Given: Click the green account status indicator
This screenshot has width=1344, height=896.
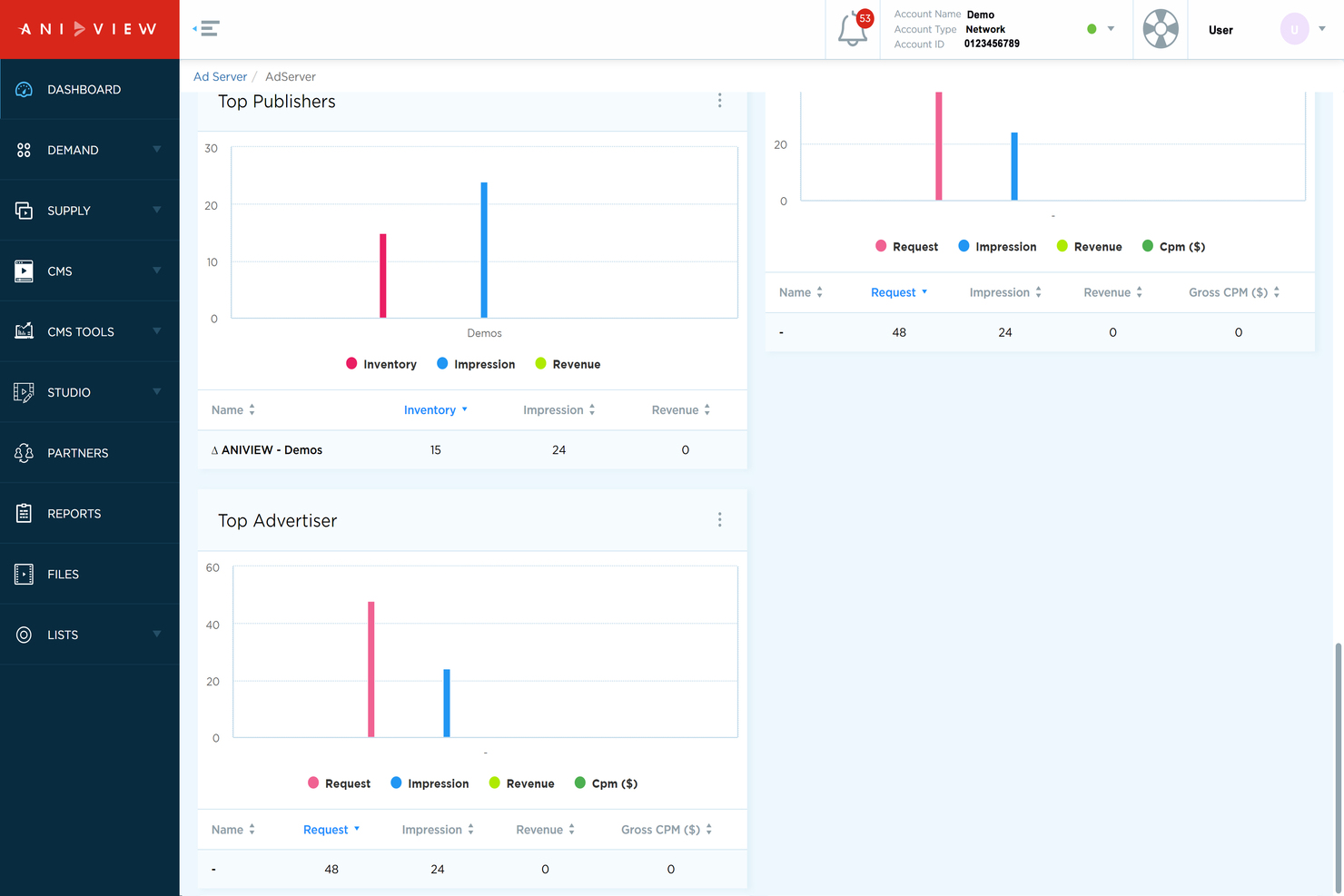Looking at the screenshot, I should pyautogui.click(x=1091, y=28).
